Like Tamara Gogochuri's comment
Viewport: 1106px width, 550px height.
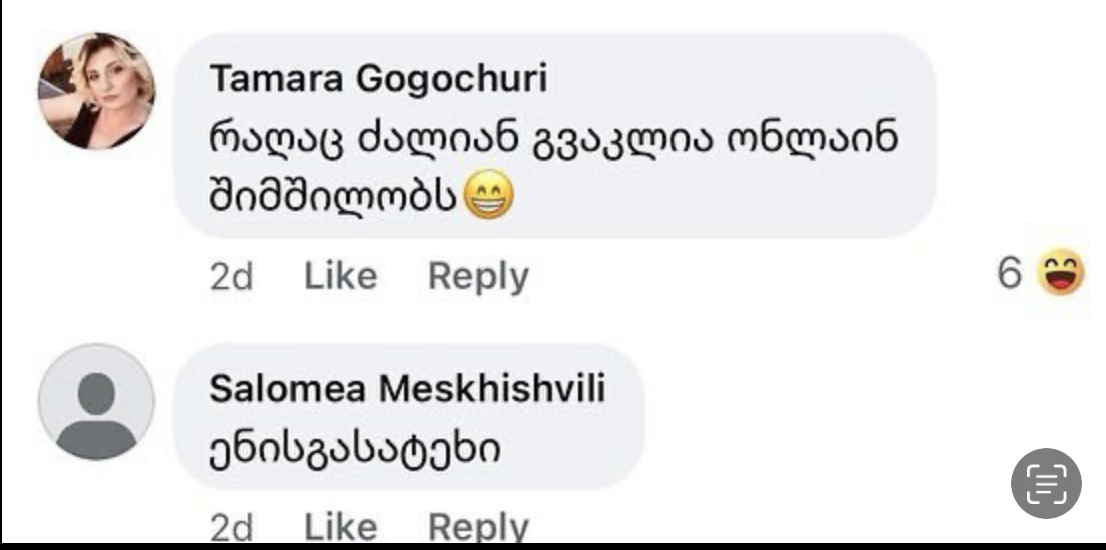tap(340, 276)
